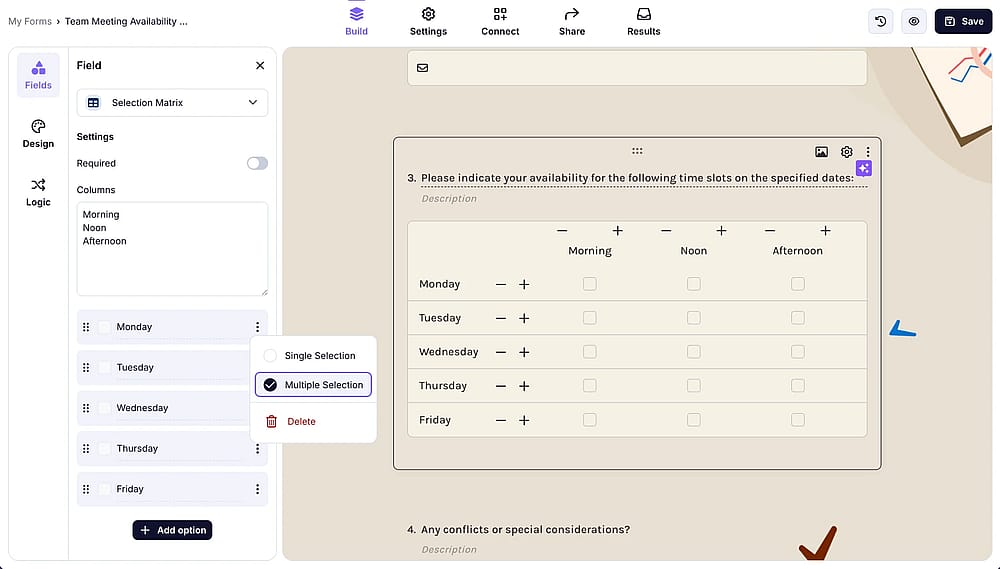Add a row after Monday
This screenshot has height=569, width=1000.
tap(524, 284)
